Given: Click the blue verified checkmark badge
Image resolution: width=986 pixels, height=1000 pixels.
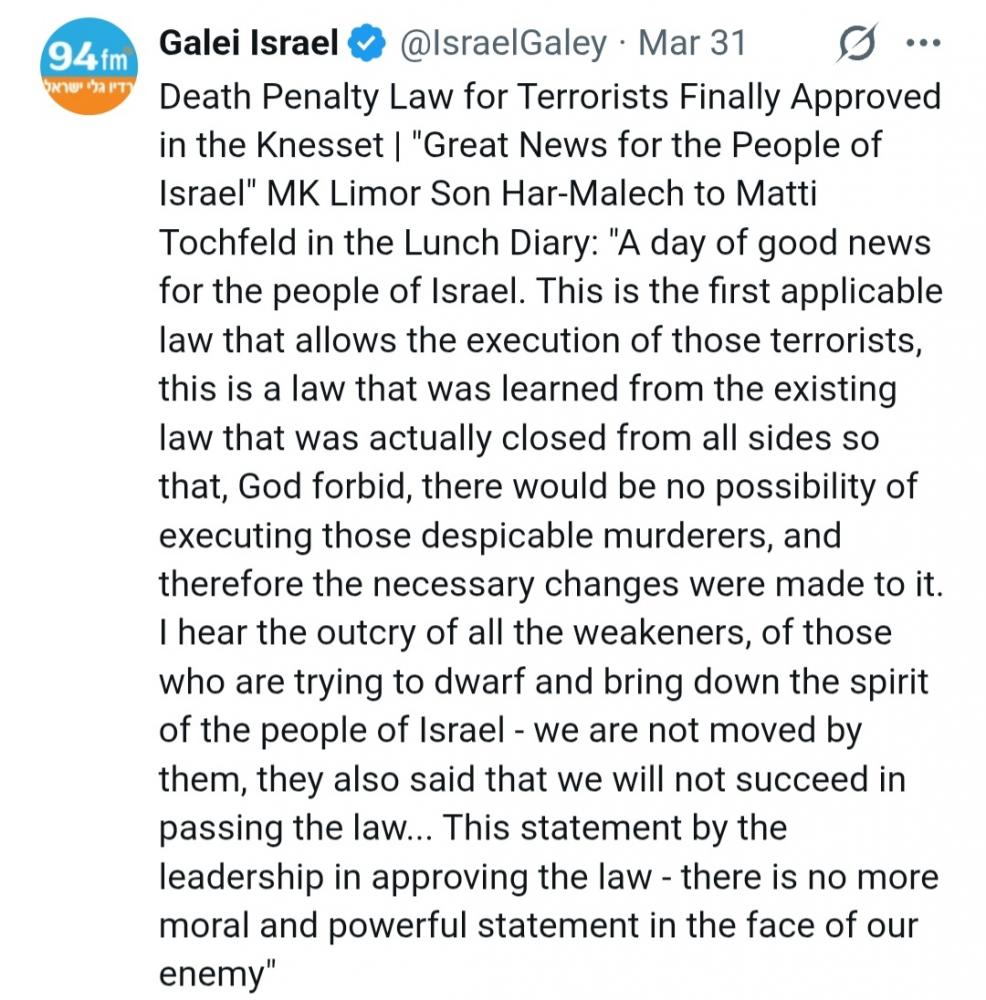Looking at the screenshot, I should tap(366, 44).
